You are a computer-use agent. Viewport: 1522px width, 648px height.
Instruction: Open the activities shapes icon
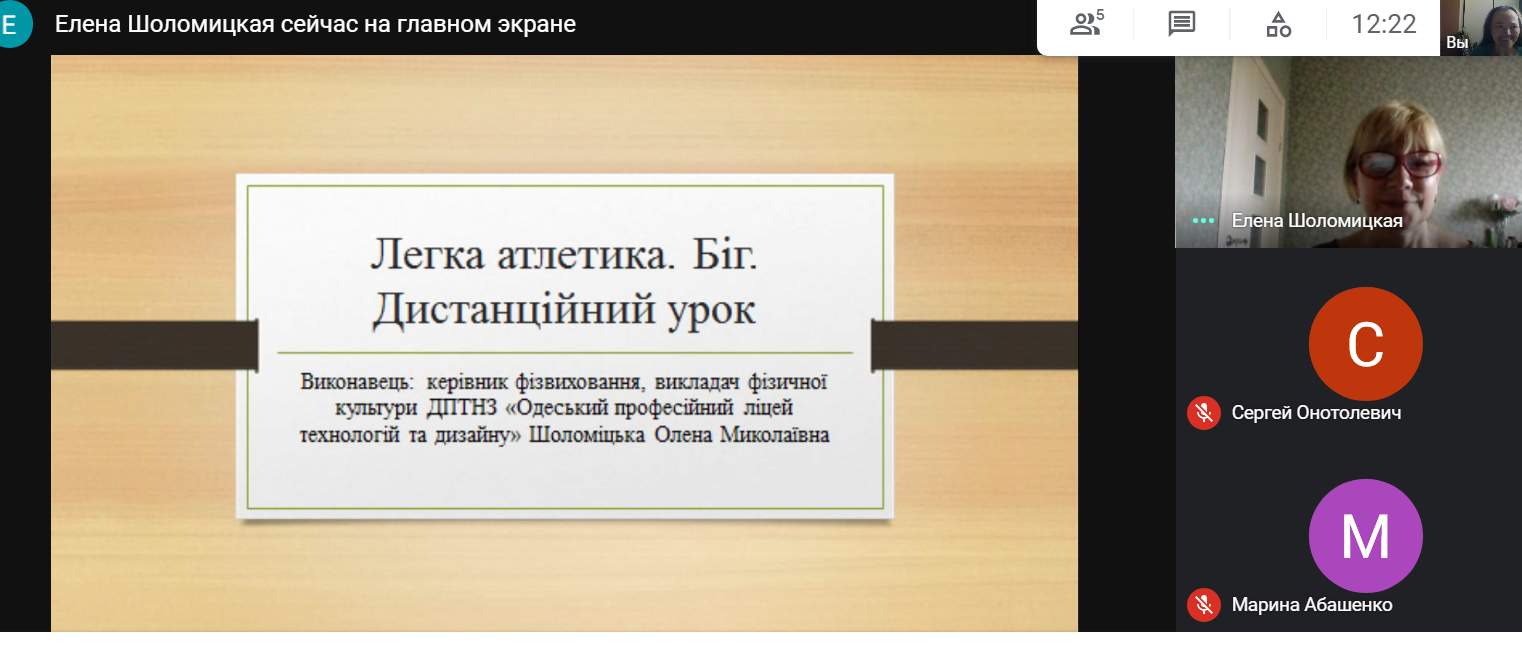coord(1278,24)
